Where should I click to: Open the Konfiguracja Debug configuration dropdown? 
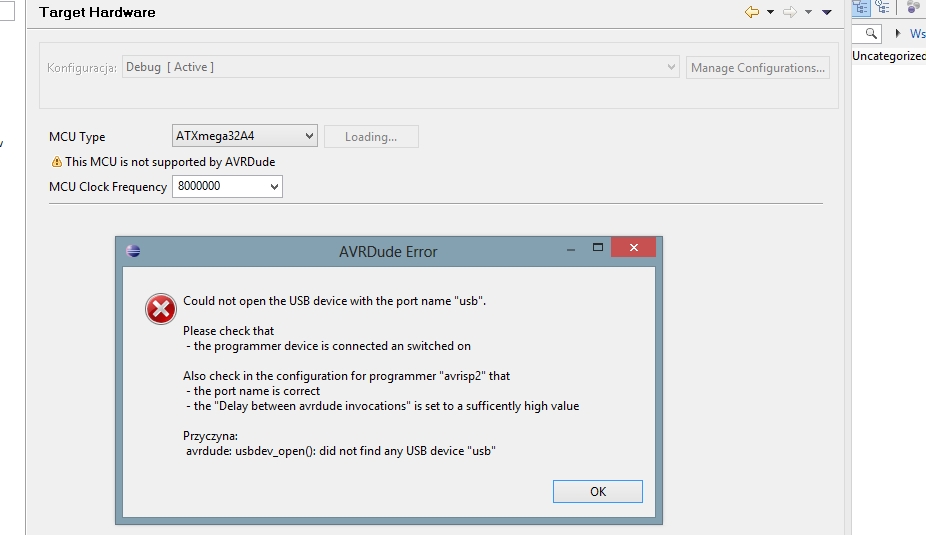tap(400, 67)
